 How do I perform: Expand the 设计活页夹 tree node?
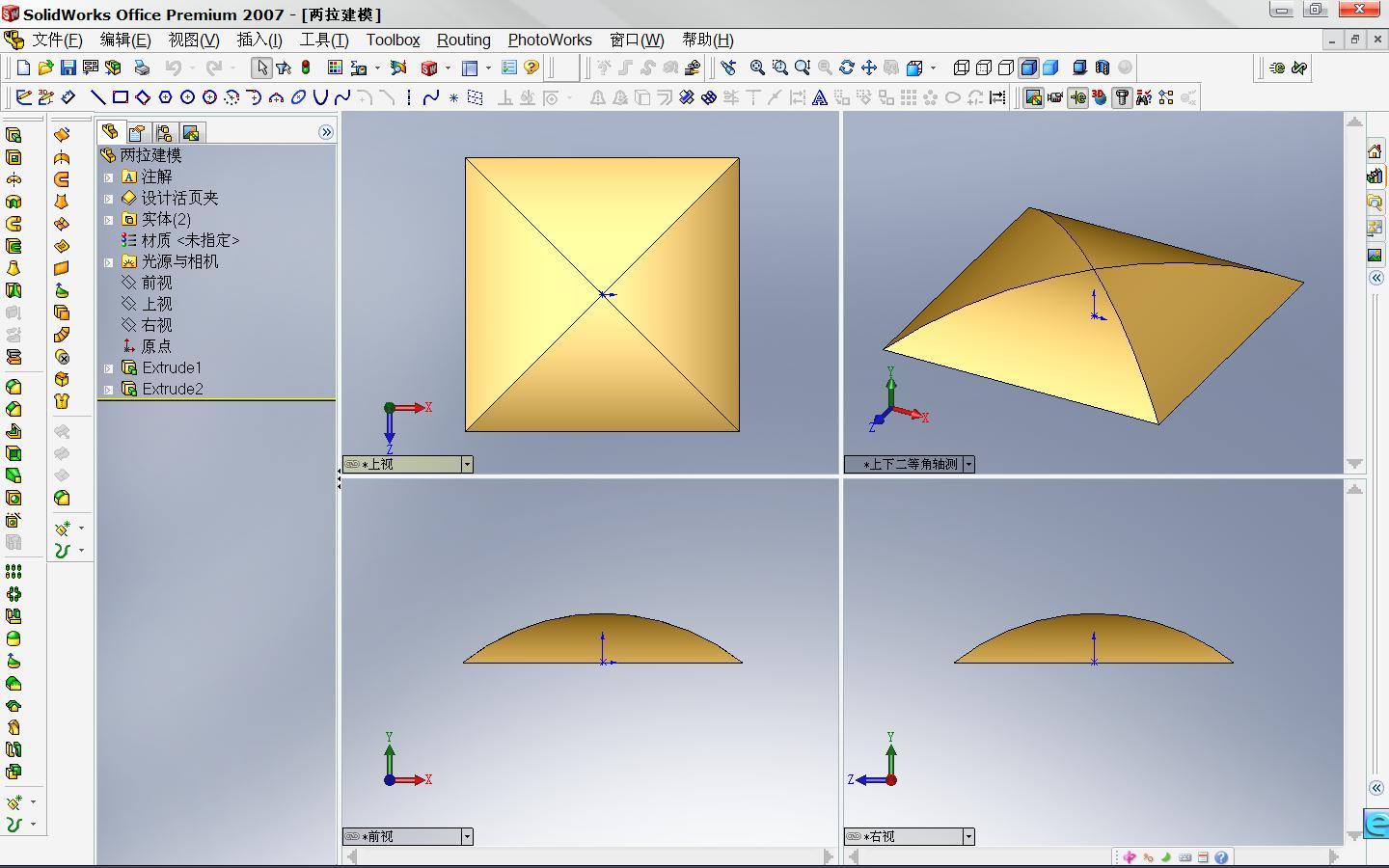pyautogui.click(x=109, y=199)
